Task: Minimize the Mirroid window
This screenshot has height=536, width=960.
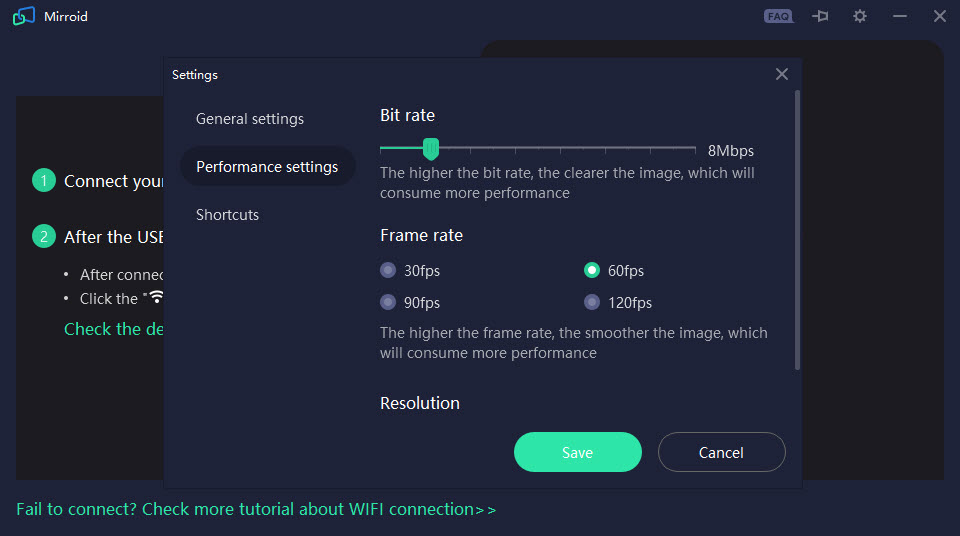Action: (899, 16)
